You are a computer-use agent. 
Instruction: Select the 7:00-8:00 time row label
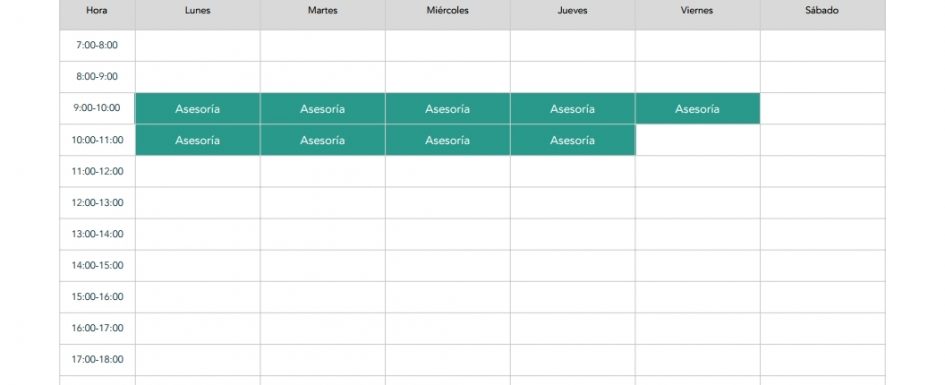[x=97, y=46]
